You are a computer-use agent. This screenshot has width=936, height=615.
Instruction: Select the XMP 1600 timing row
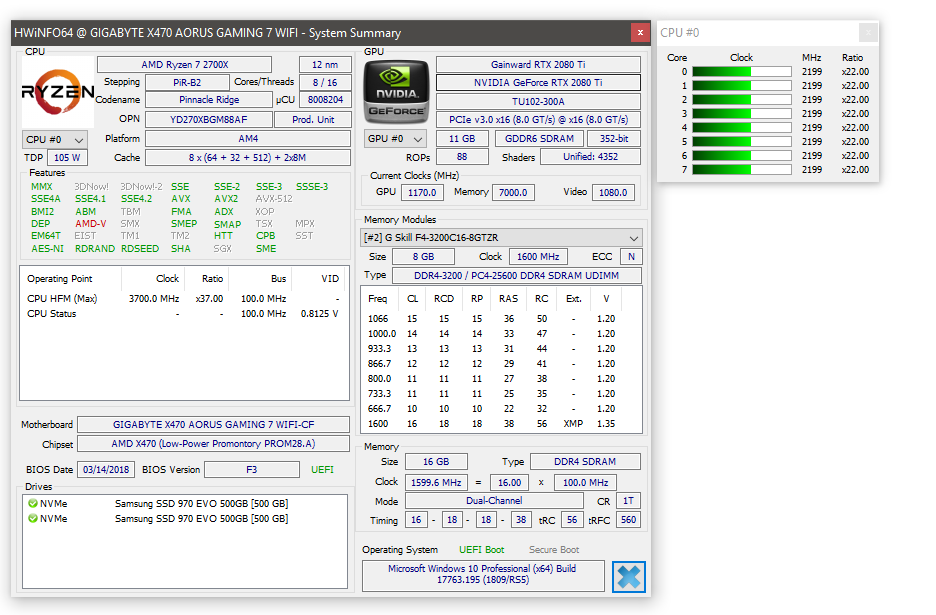click(501, 423)
